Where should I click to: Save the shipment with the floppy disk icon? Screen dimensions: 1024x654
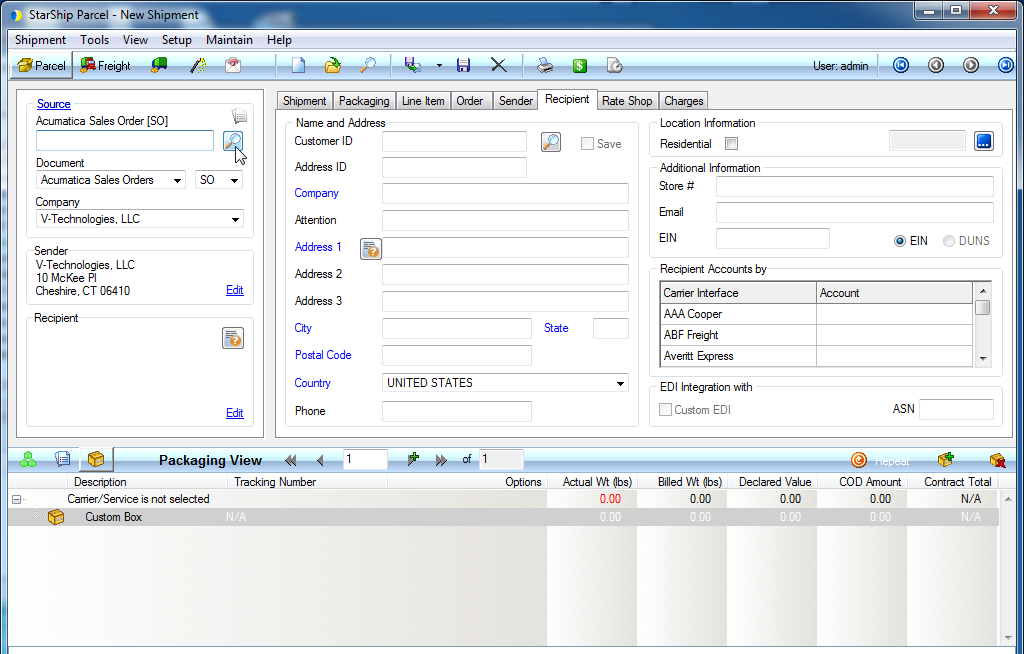pyautogui.click(x=464, y=65)
